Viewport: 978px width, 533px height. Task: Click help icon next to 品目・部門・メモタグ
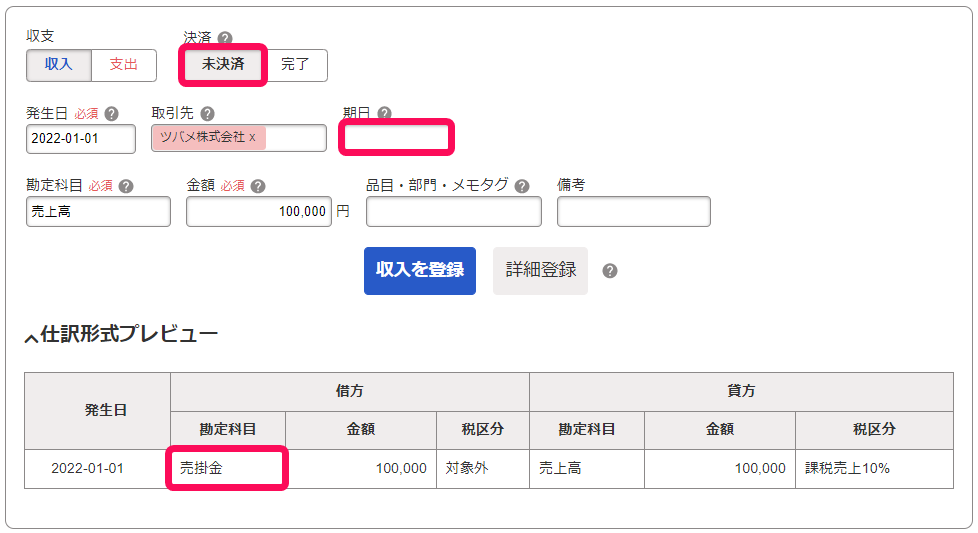click(x=522, y=186)
